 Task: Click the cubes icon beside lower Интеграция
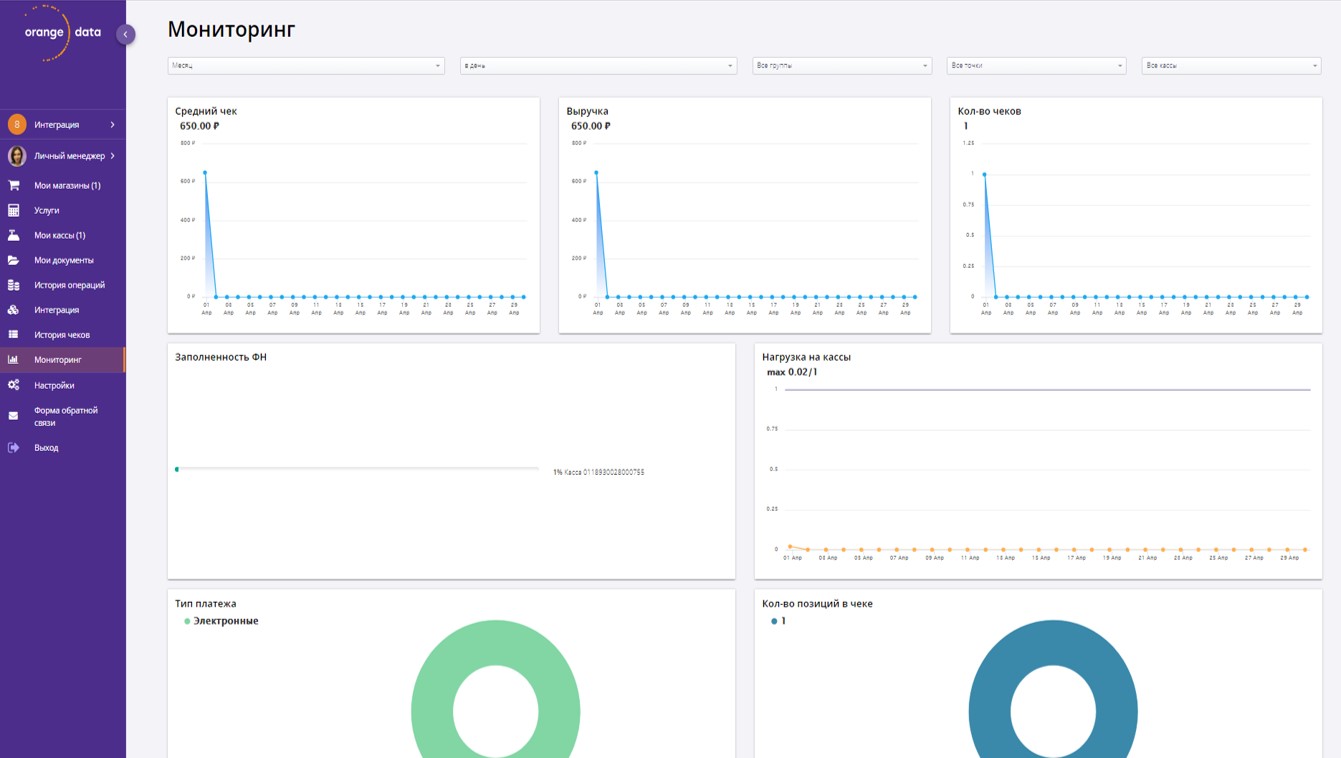[x=14, y=310]
